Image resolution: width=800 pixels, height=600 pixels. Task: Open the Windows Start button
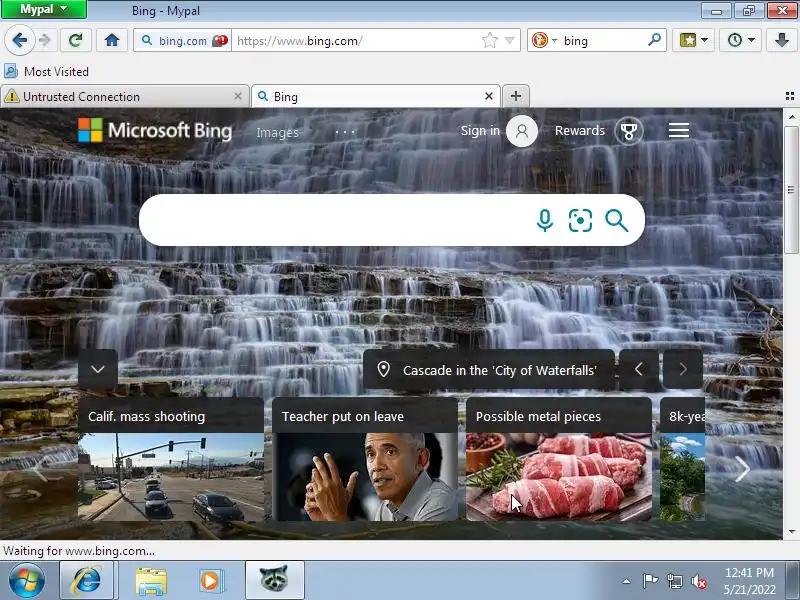click(x=27, y=581)
